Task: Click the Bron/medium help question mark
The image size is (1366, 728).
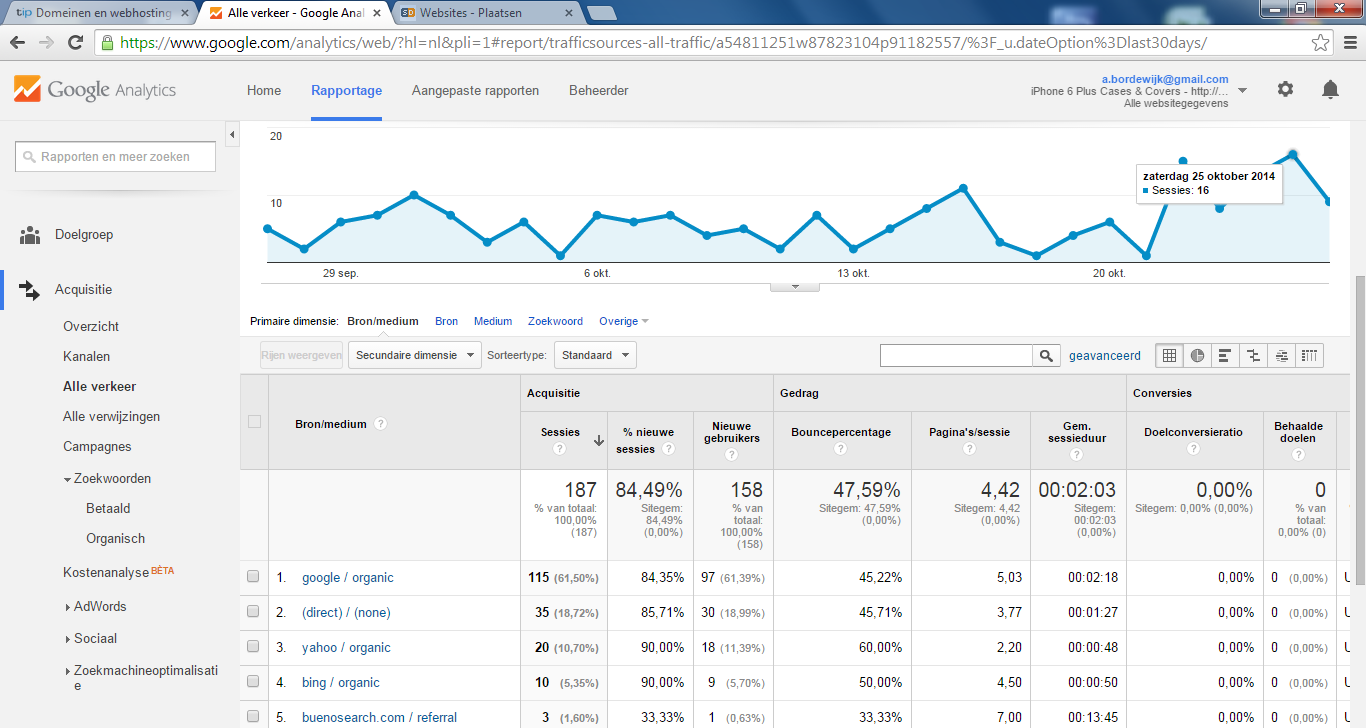Action: point(380,424)
